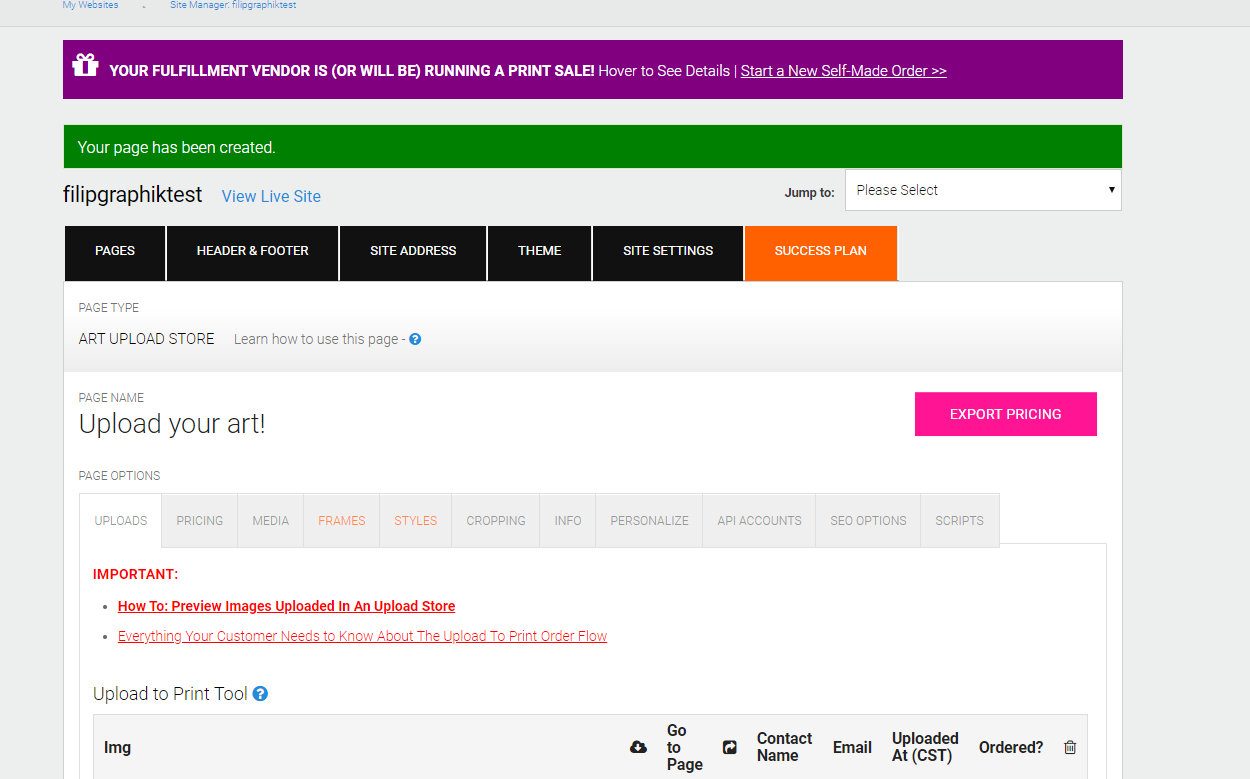Click the Export Pricing button
This screenshot has height=779, width=1250.
[x=1005, y=414]
